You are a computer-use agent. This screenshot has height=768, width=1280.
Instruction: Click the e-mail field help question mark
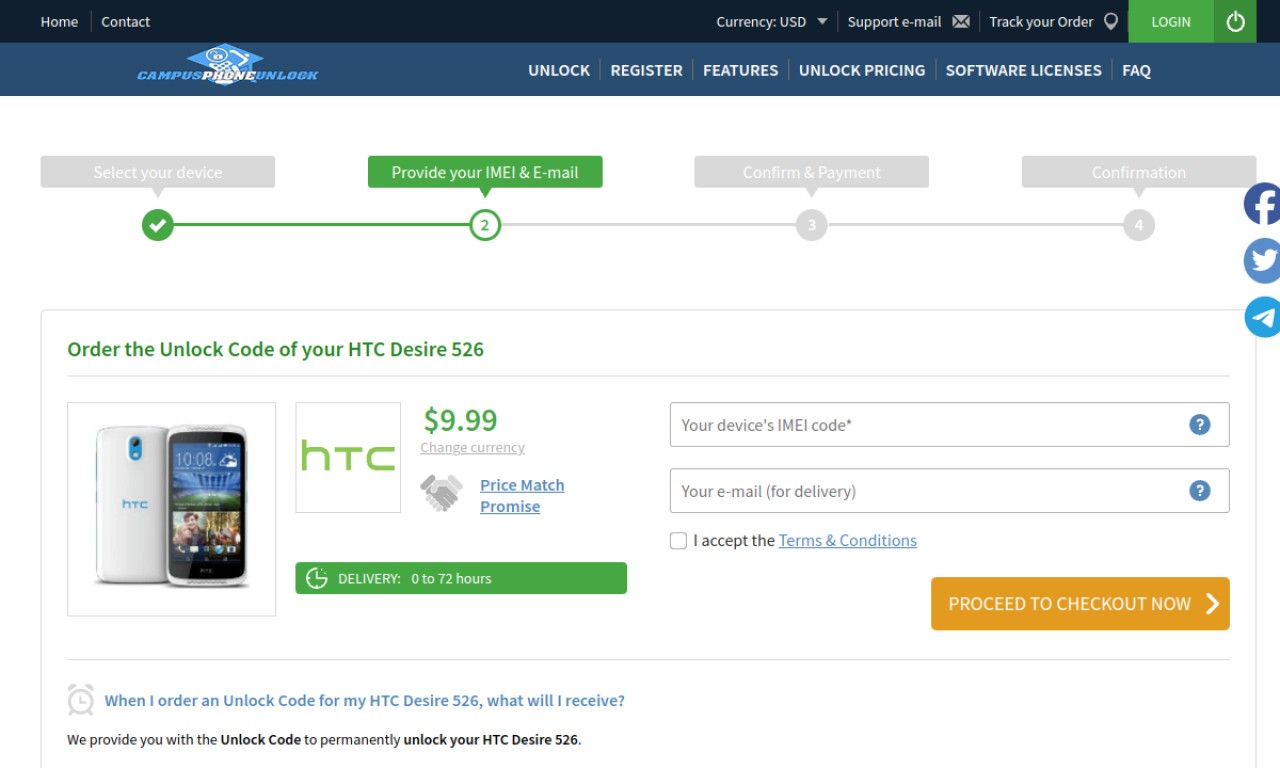[x=1200, y=491]
